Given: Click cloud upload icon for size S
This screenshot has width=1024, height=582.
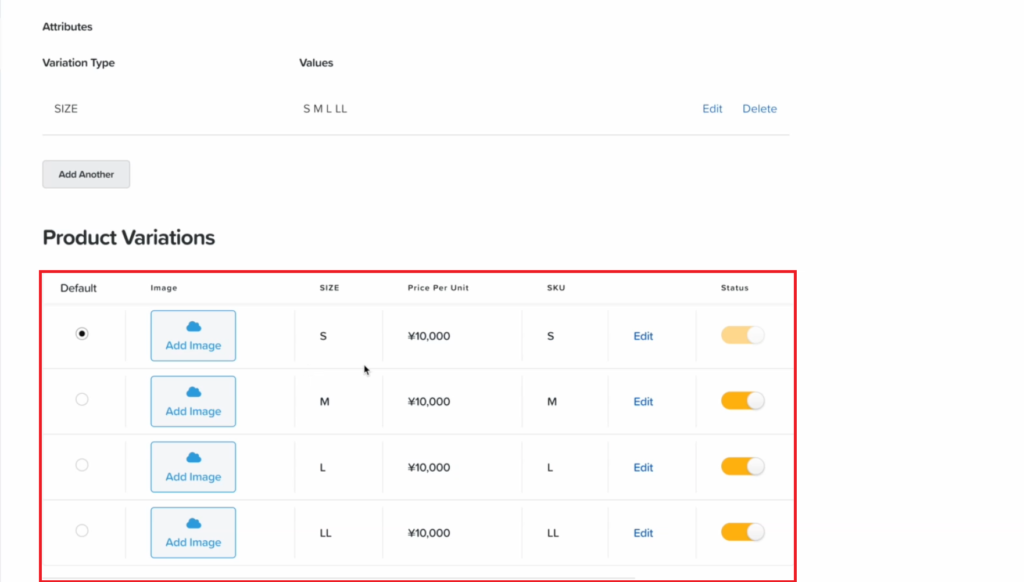Looking at the screenshot, I should [193, 327].
